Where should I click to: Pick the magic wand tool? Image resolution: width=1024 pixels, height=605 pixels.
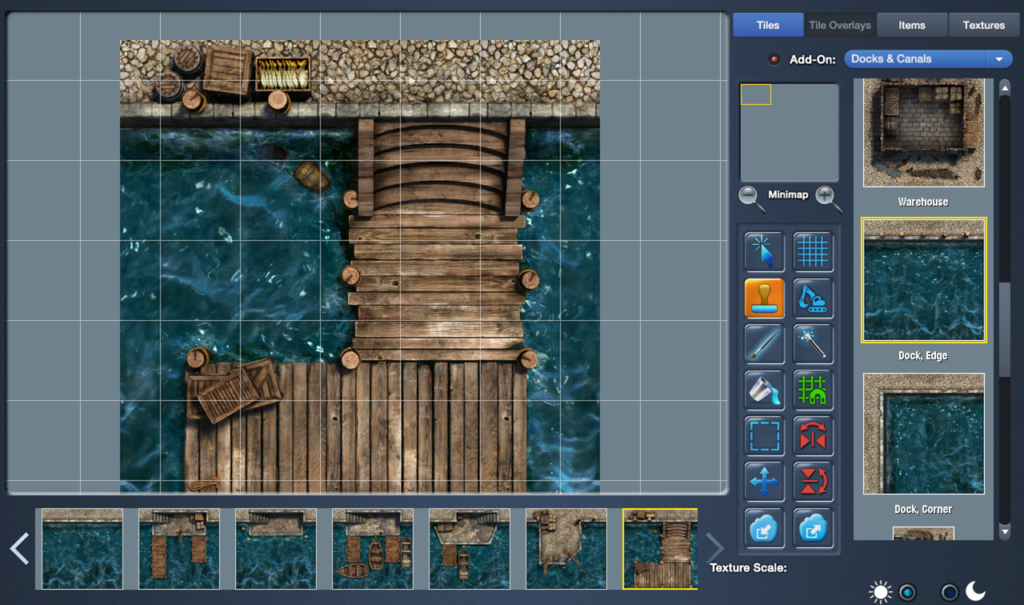(813, 344)
